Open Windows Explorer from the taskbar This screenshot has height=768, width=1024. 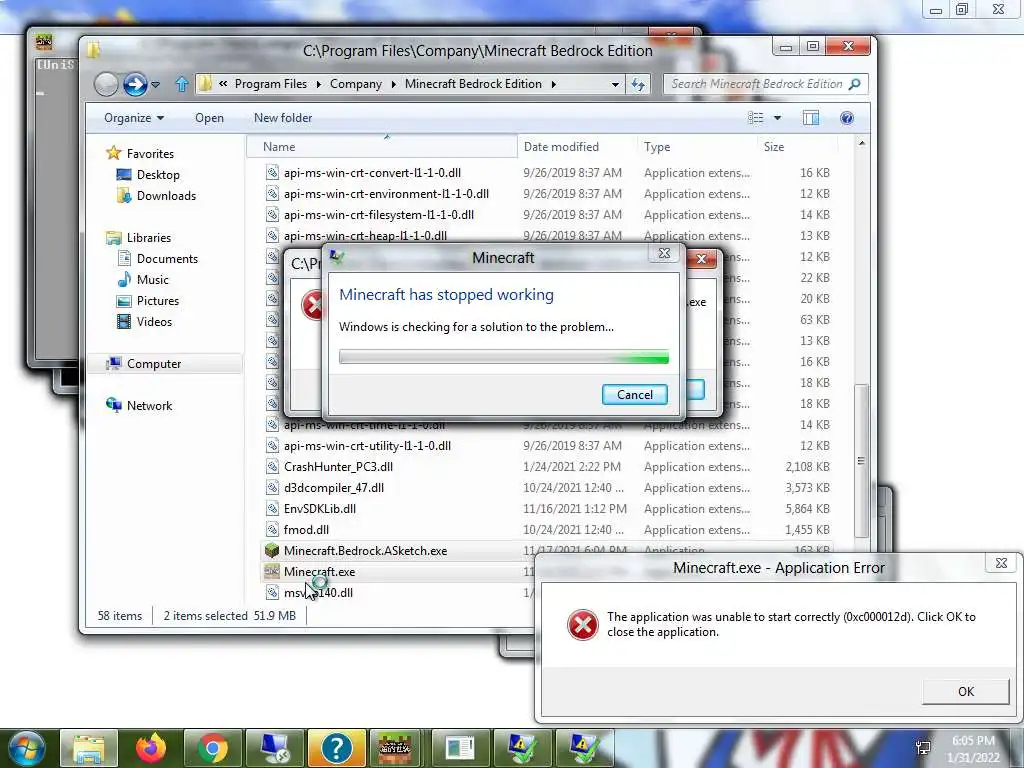pyautogui.click(x=89, y=748)
